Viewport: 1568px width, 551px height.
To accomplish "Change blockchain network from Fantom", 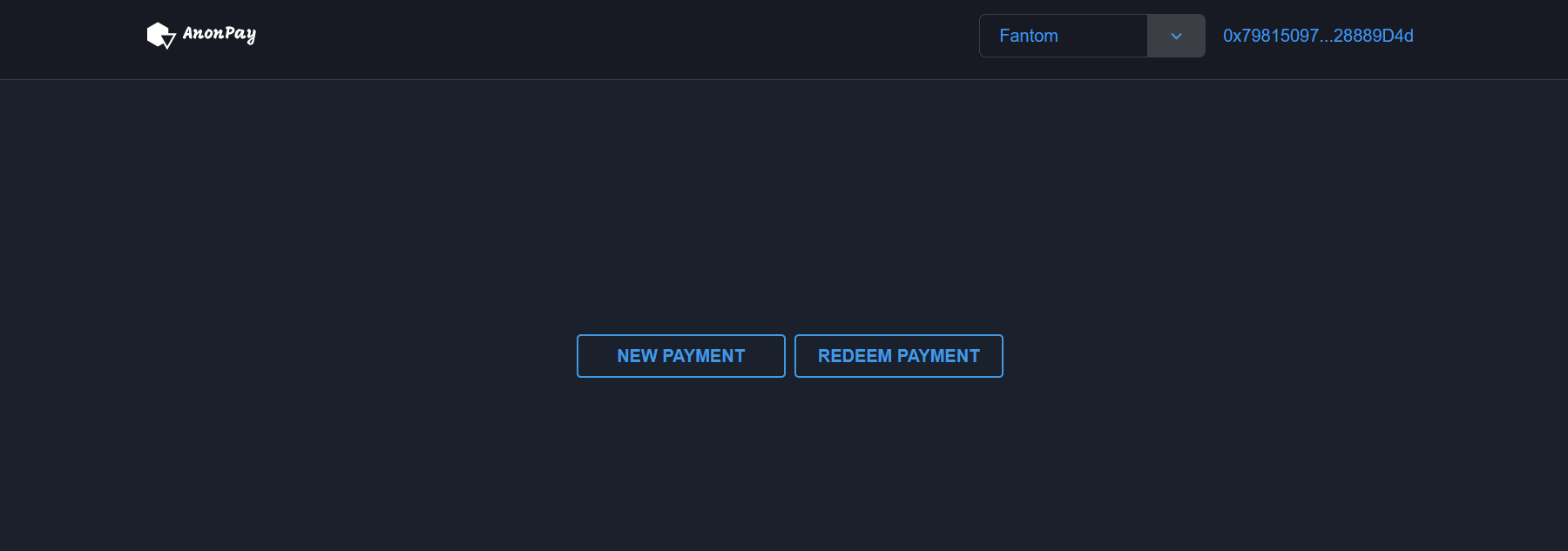I will coord(1092,36).
